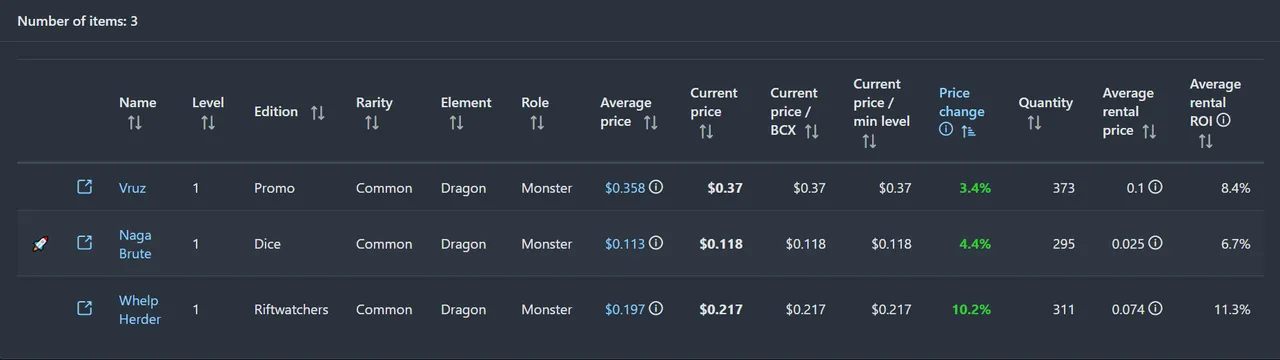Image resolution: width=1280 pixels, height=360 pixels.
Task: Sort table by Edition column arrows
Action: coord(317,113)
